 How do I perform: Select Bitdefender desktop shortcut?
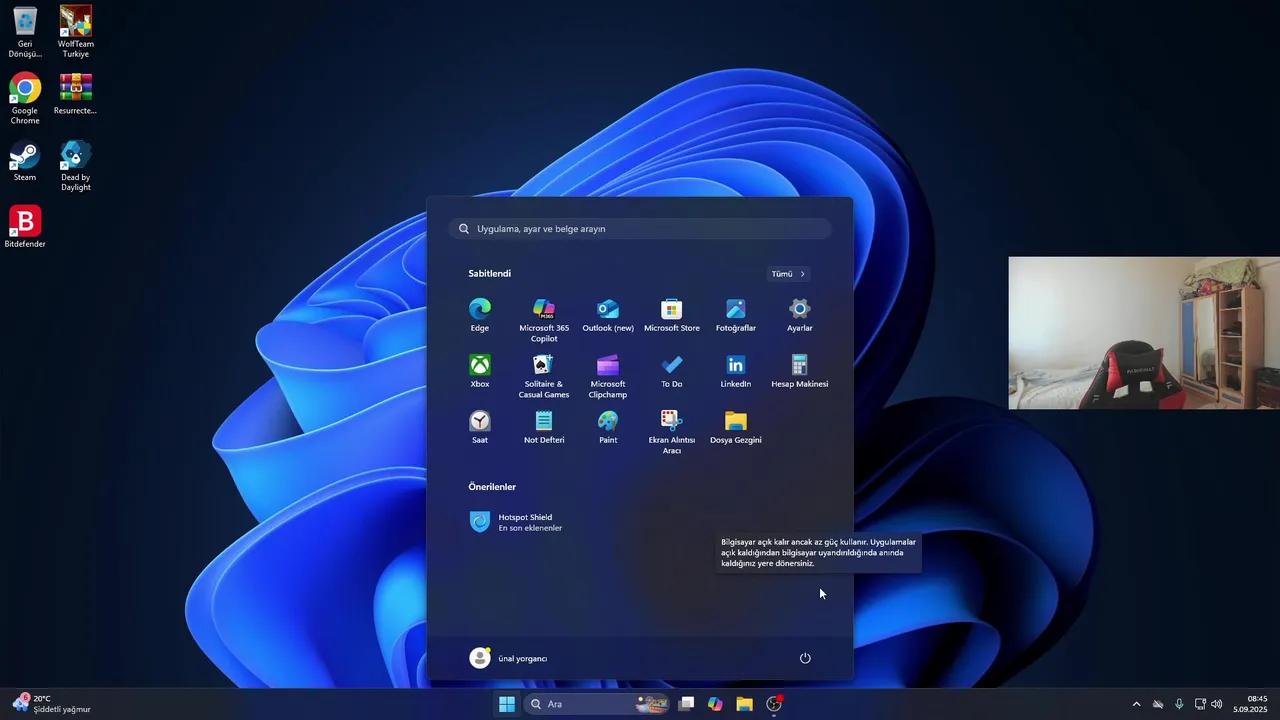25,227
